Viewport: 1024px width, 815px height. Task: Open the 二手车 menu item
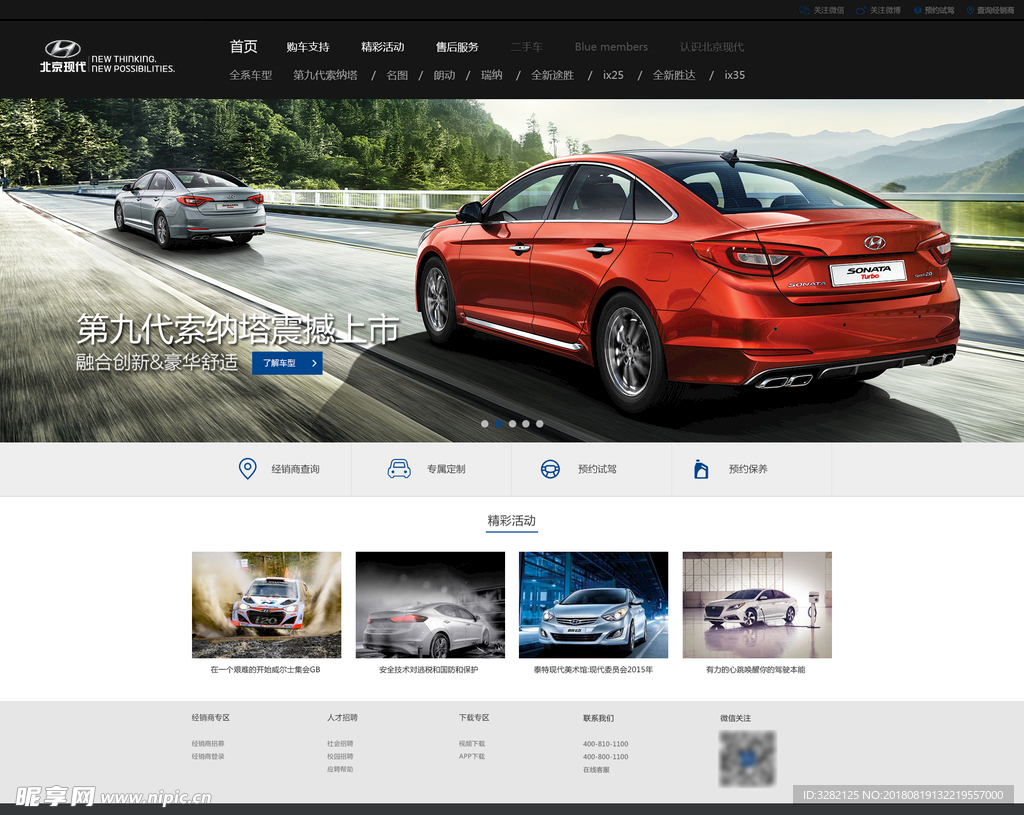(526, 47)
